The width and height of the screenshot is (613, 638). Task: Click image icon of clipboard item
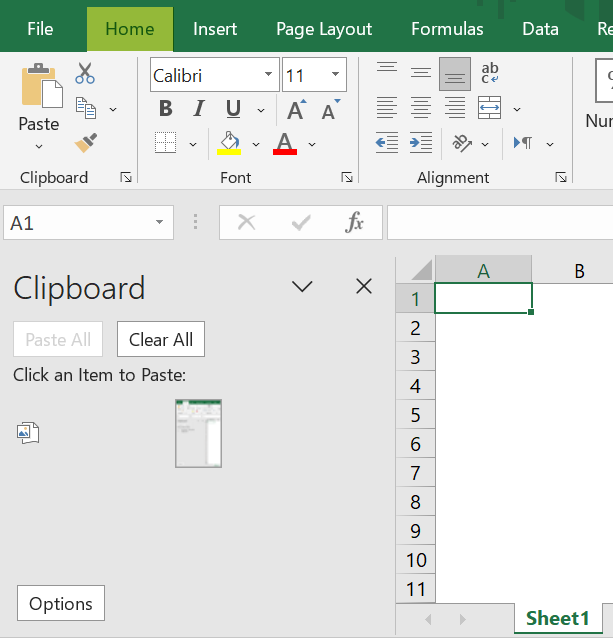point(28,432)
